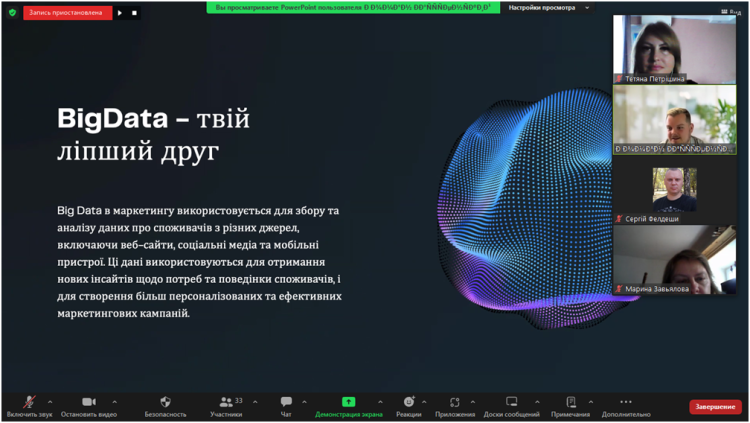Open the Chat (Чат) panel
Screen dimensions: 750x423
click(286, 402)
